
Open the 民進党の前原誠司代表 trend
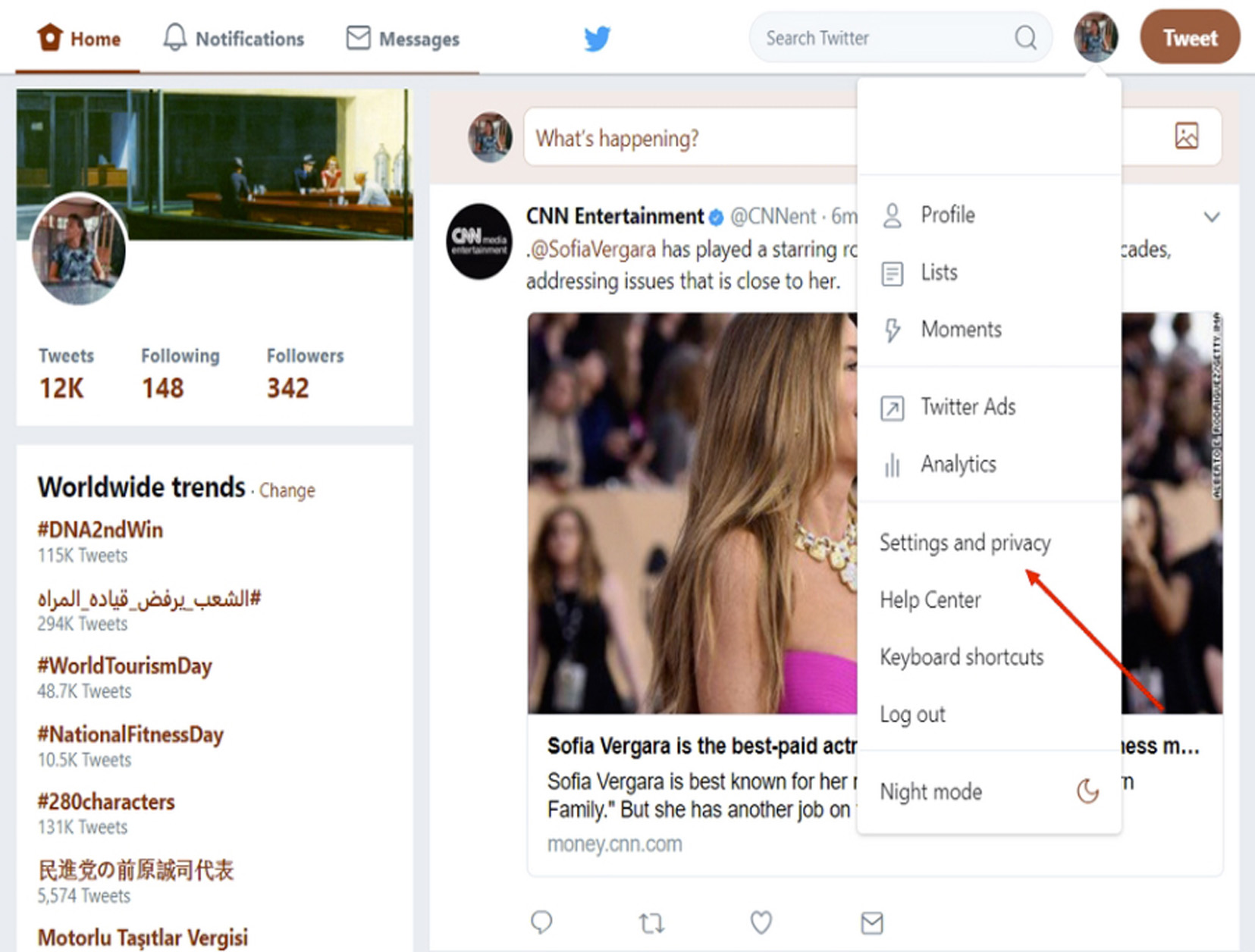pyautogui.click(x=136, y=870)
